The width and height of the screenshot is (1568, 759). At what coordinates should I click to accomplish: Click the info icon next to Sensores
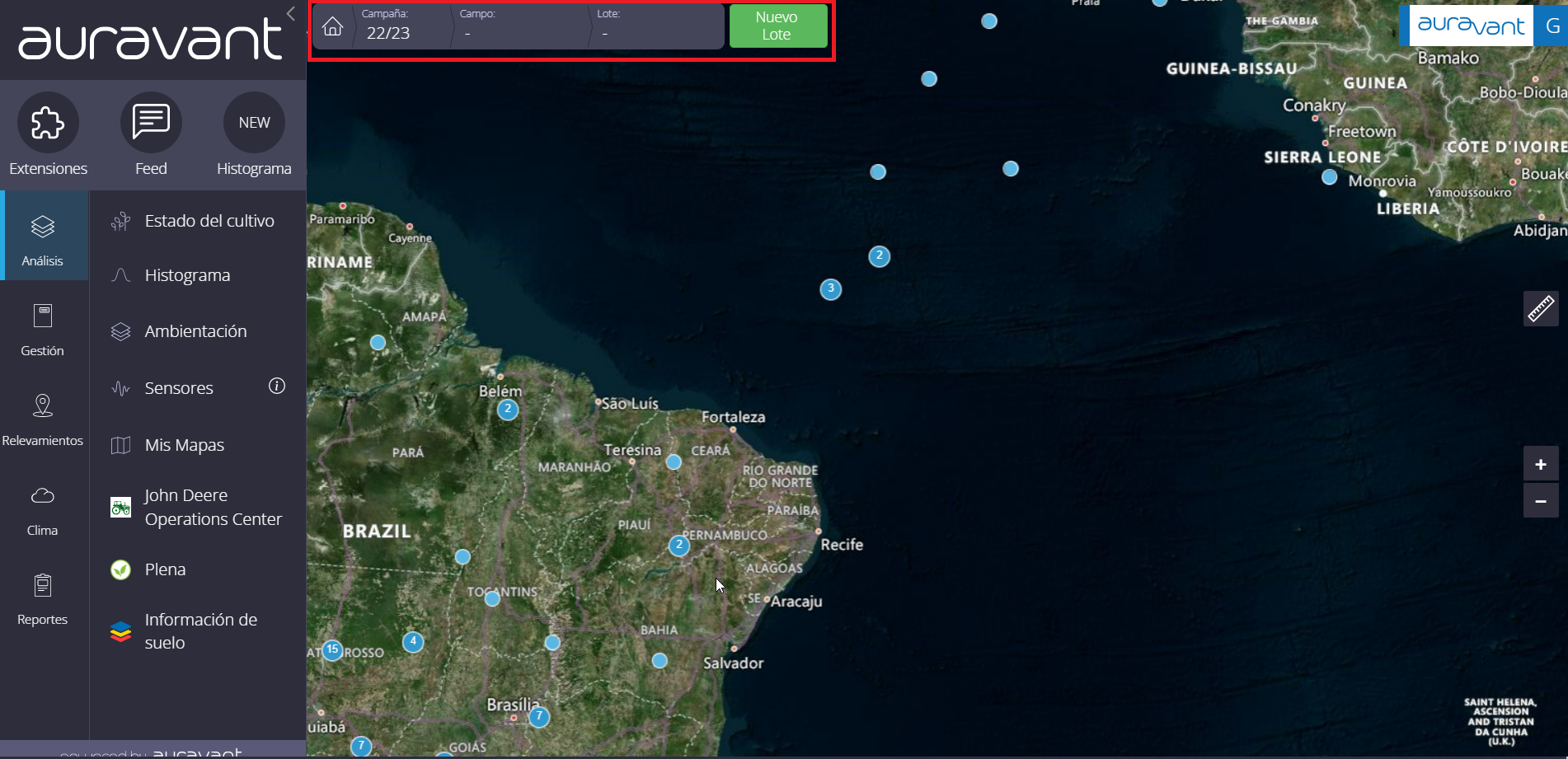pos(277,386)
